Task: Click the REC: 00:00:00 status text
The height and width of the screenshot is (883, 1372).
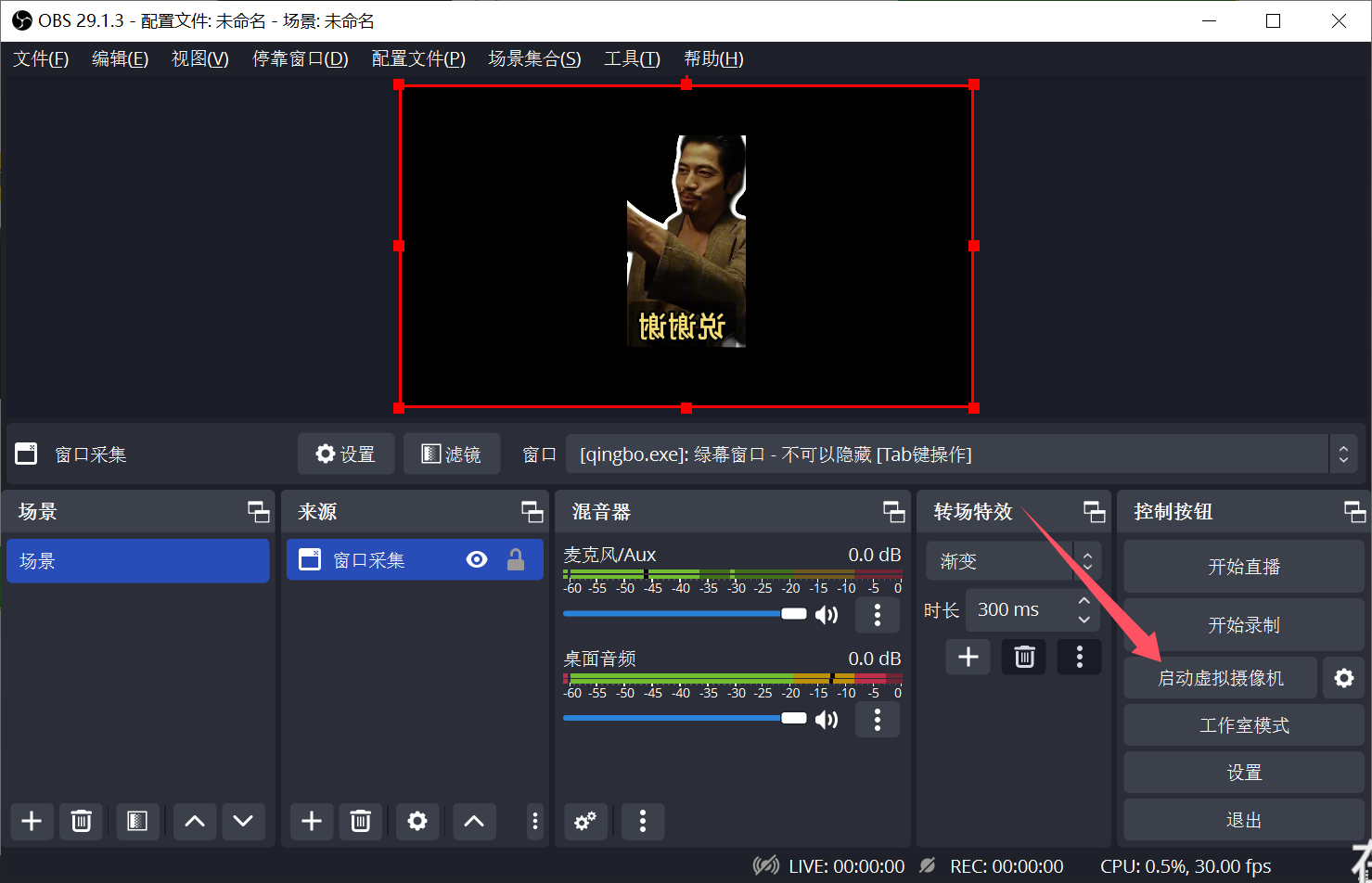Action: 1007,866
